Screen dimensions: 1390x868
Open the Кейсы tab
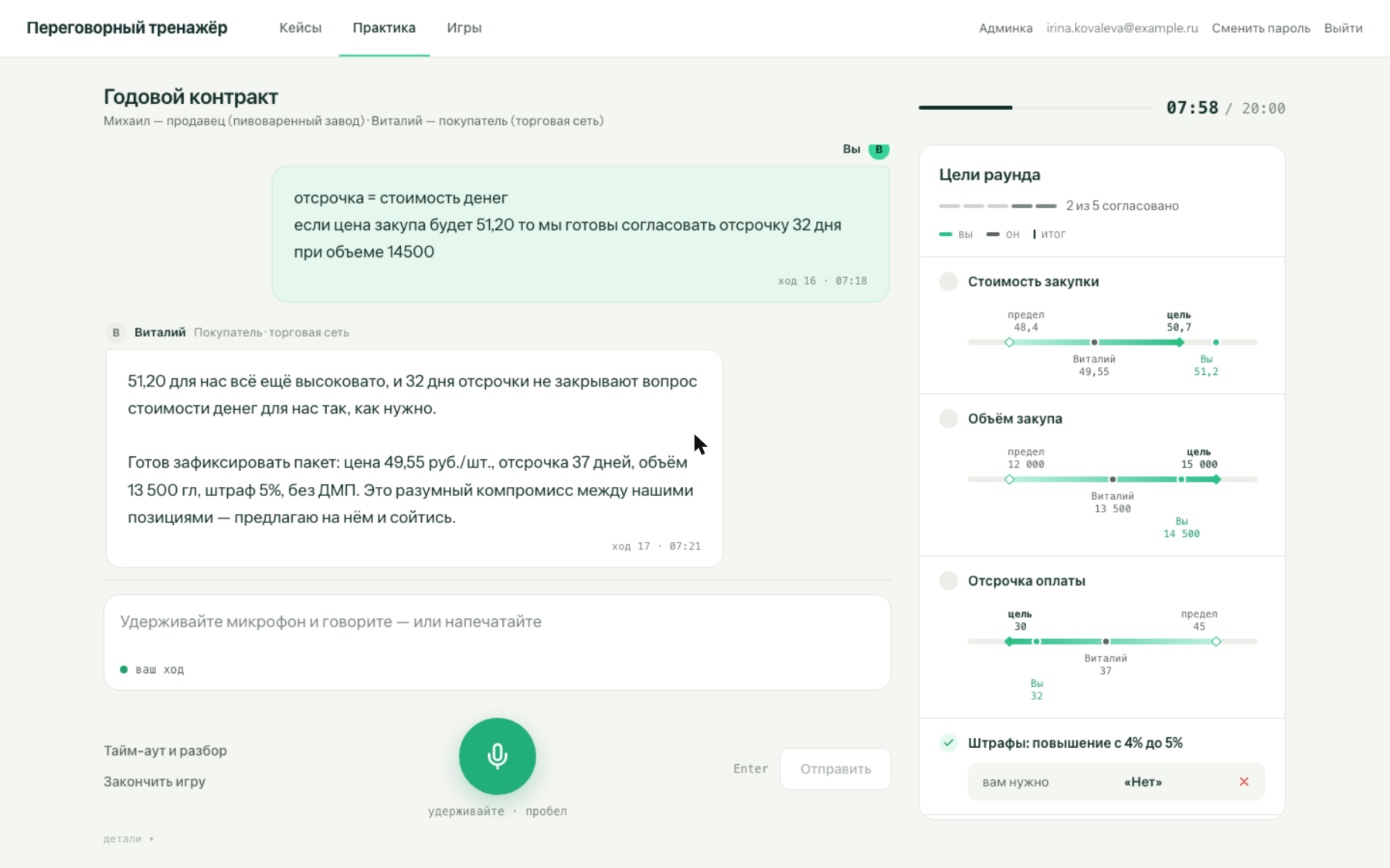[x=300, y=28]
